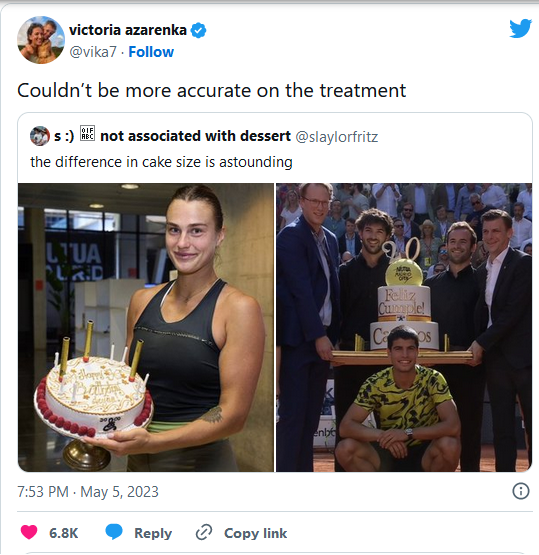Click the chain link copy icon
Screen dimensions: 539x555
point(204,532)
